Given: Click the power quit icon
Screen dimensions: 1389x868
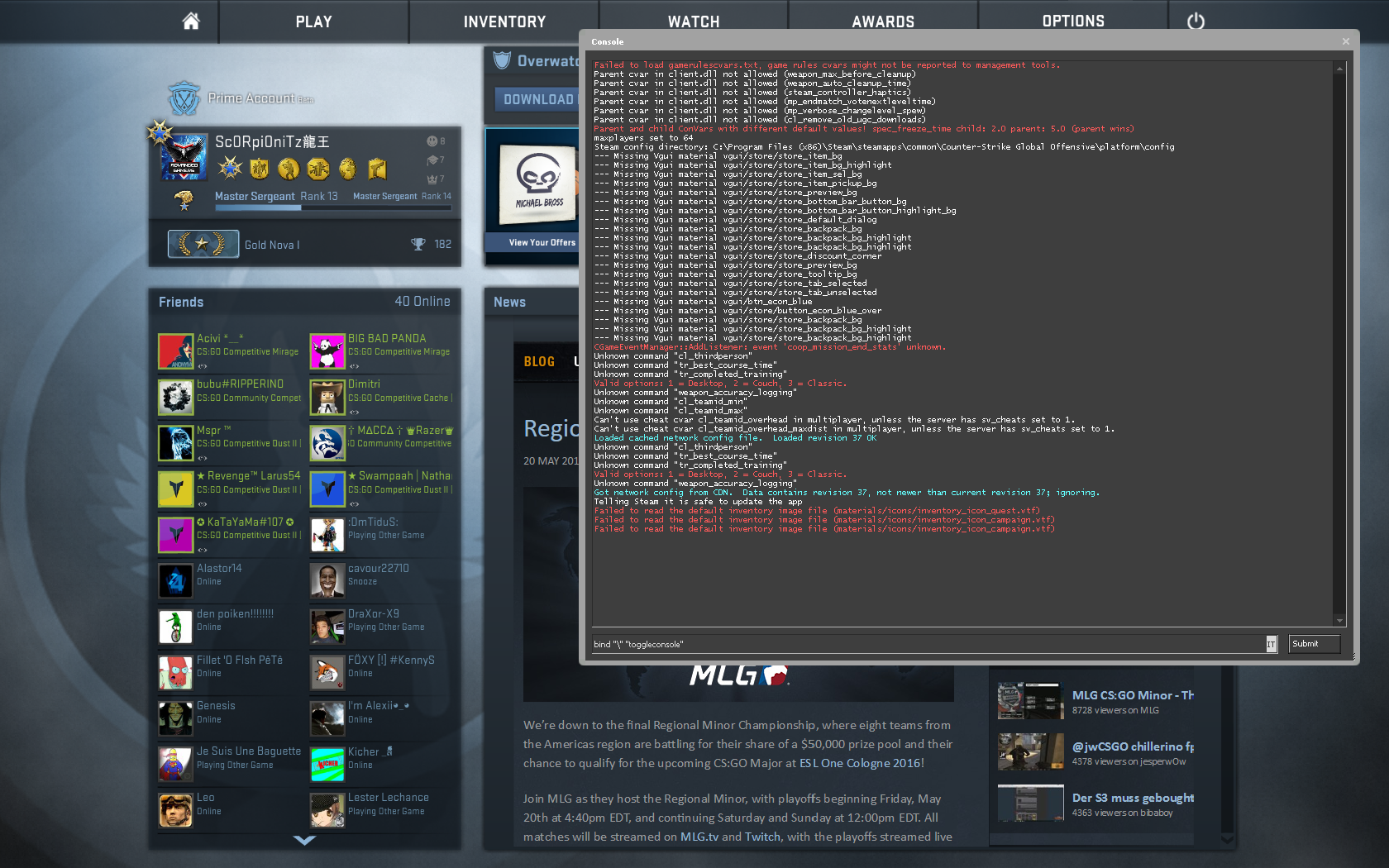Looking at the screenshot, I should point(1196,21).
